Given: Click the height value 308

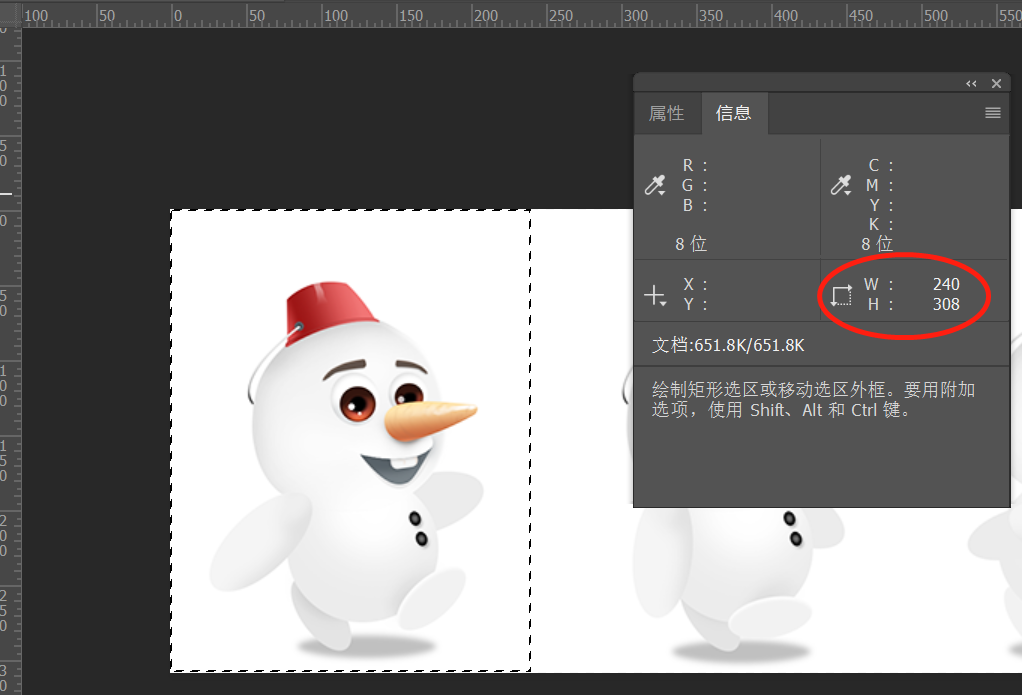Looking at the screenshot, I should [x=946, y=304].
